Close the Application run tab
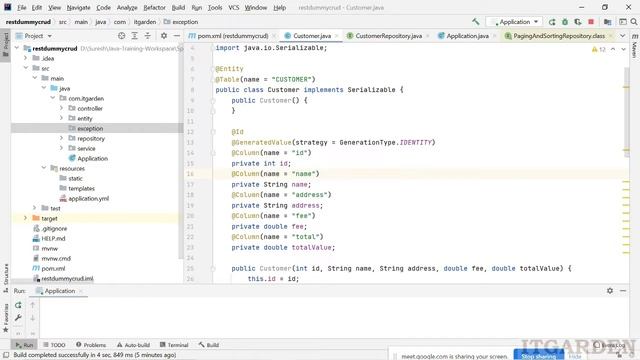The width and height of the screenshot is (640, 360). 81,291
